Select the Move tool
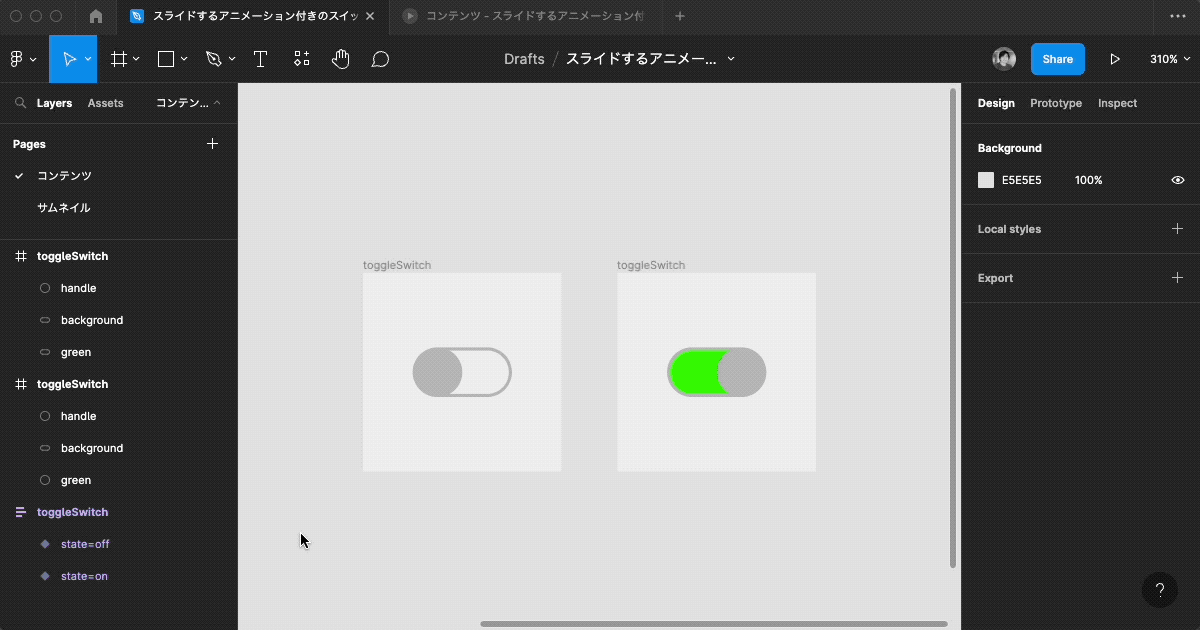 click(x=71, y=59)
